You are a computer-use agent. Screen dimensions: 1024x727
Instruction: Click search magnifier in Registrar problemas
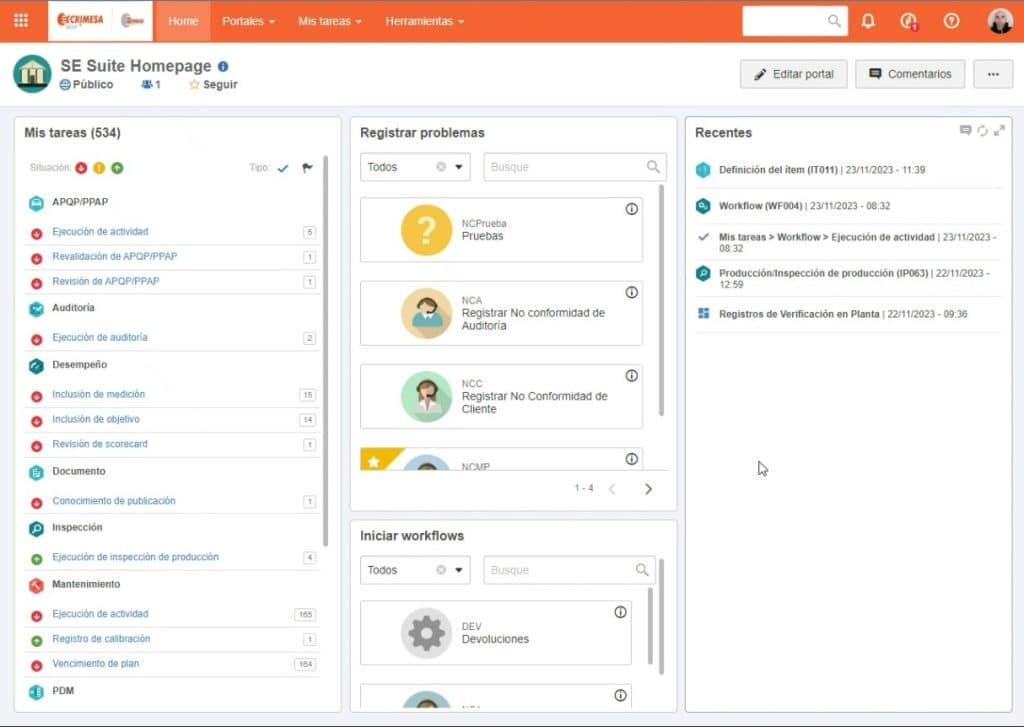pos(653,167)
